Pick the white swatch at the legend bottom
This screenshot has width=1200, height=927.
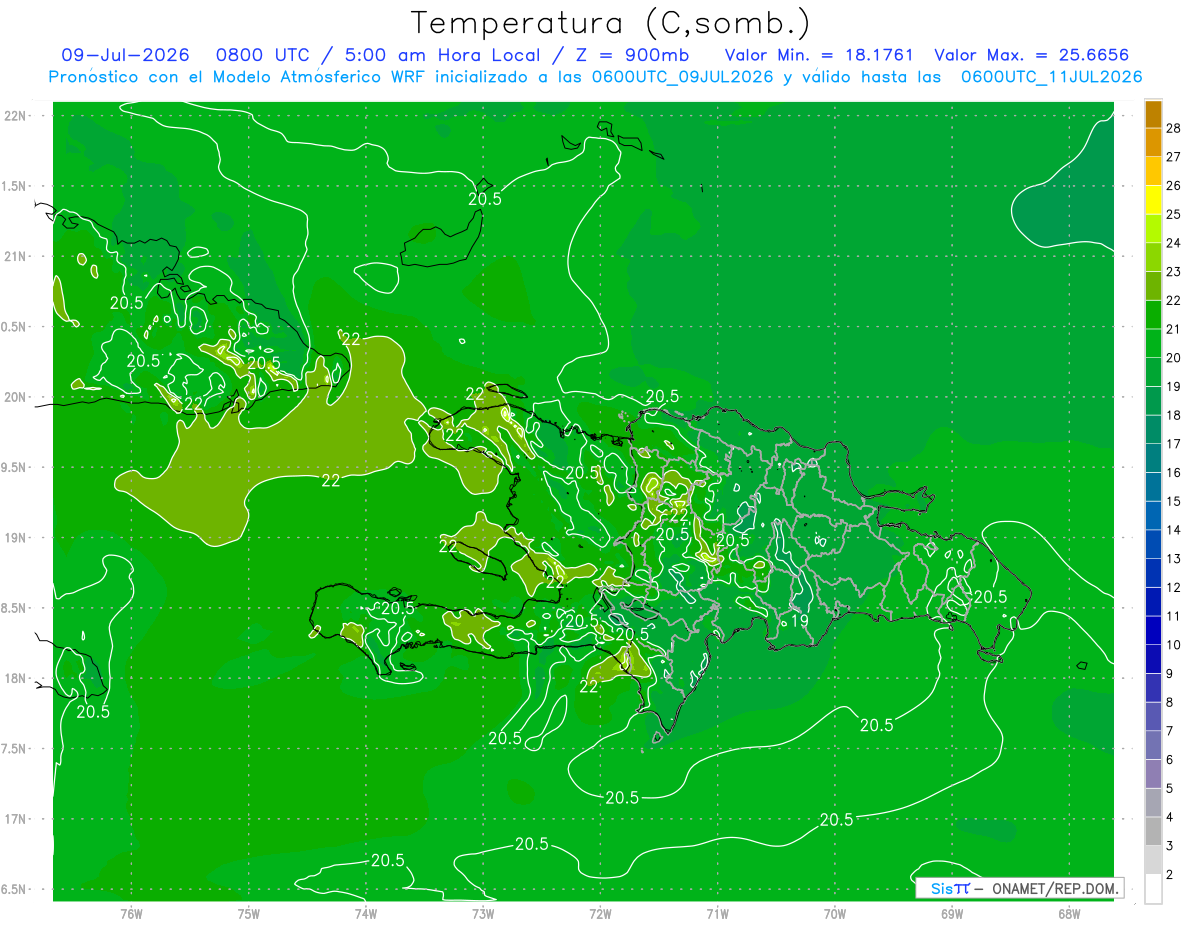[x=1153, y=889]
